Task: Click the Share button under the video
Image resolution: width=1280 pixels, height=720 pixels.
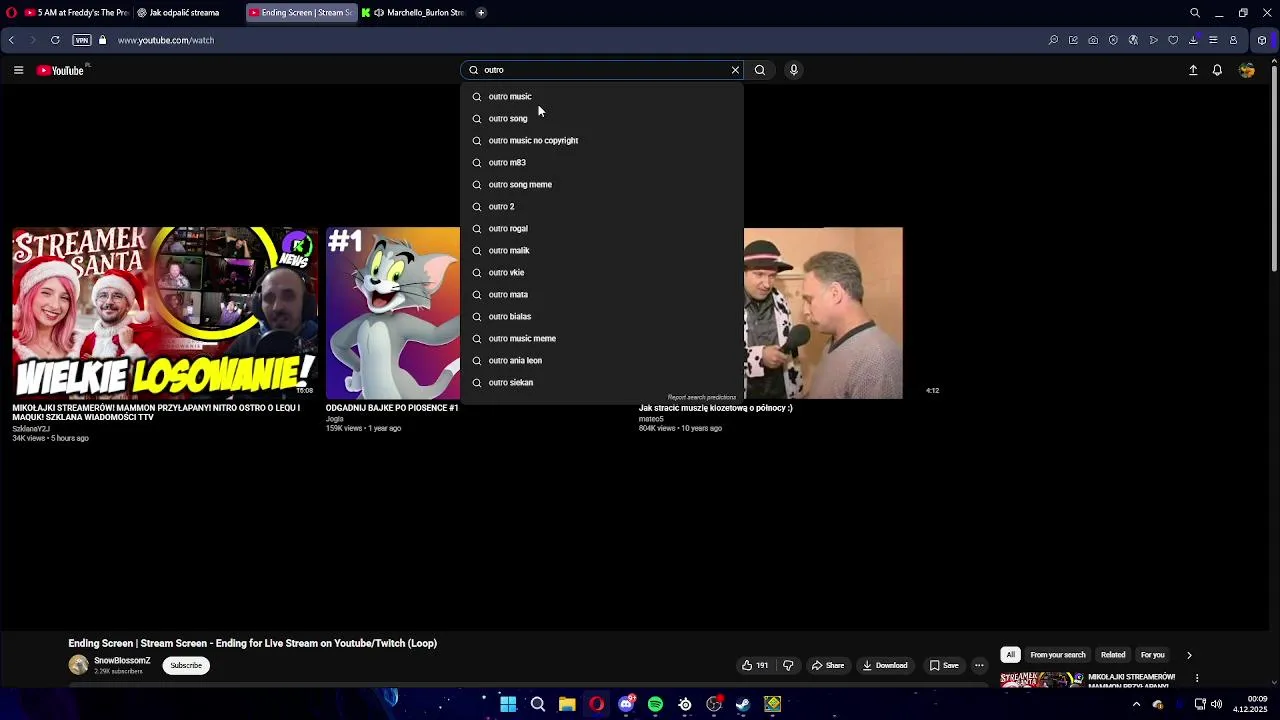Action: pyautogui.click(x=828, y=665)
